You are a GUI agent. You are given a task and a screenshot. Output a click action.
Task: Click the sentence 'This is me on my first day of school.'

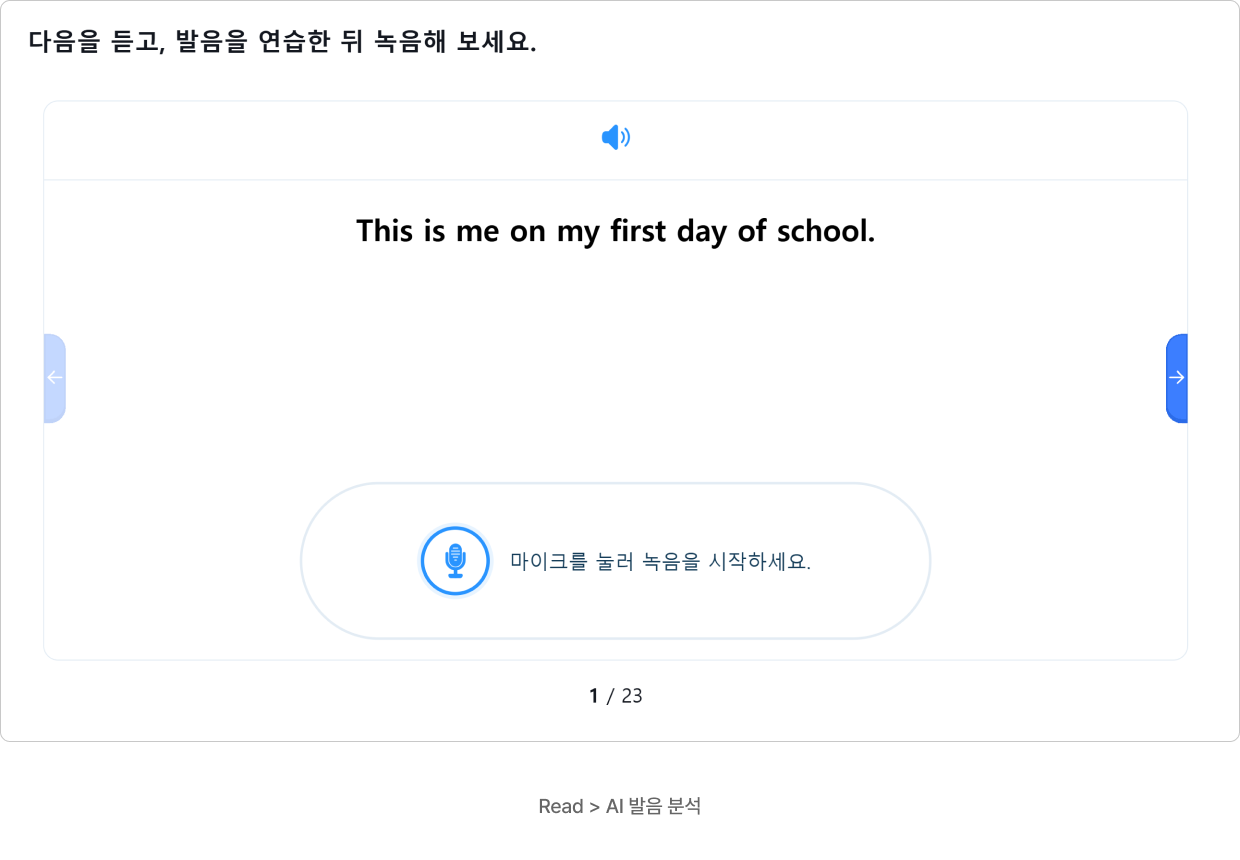click(616, 231)
